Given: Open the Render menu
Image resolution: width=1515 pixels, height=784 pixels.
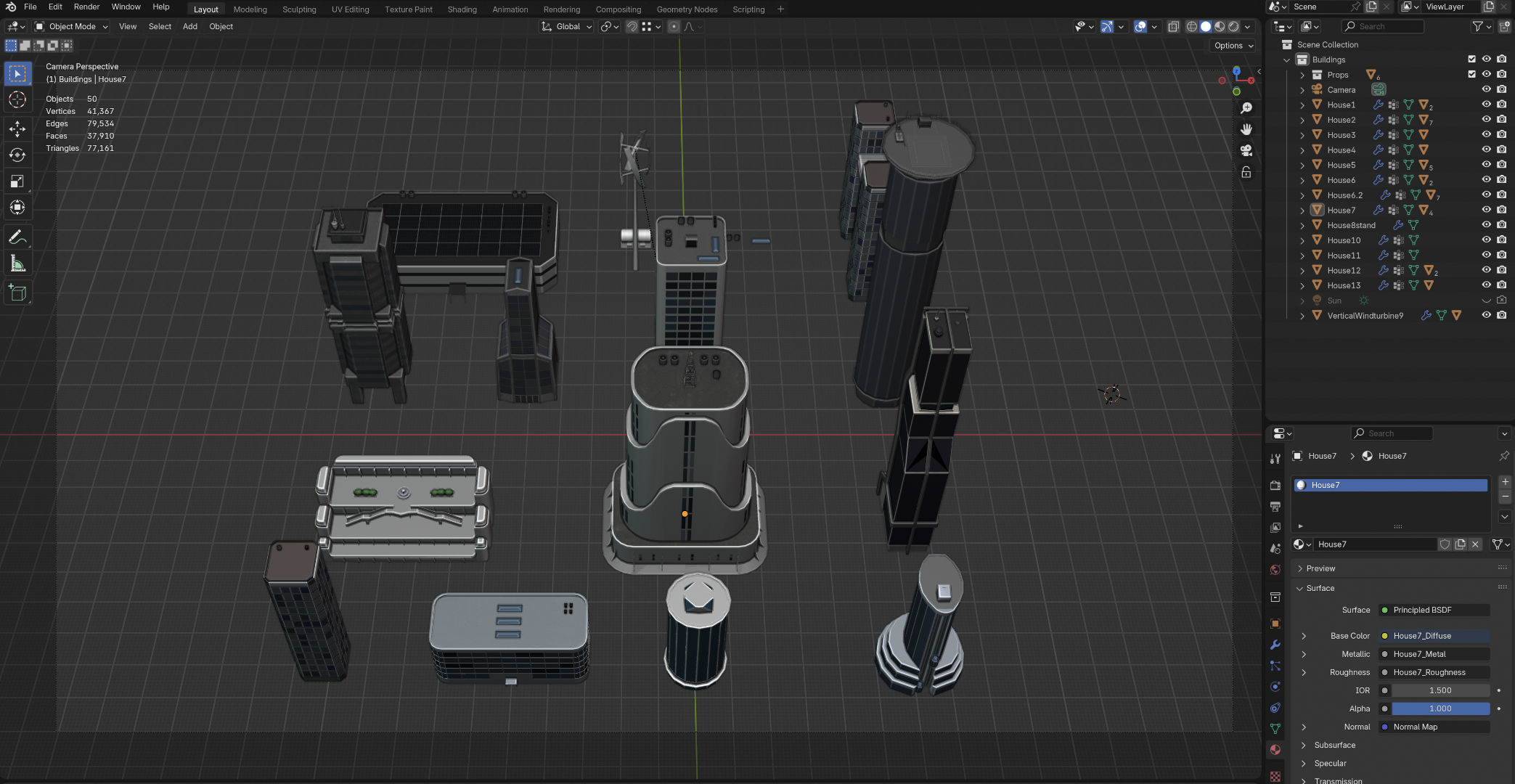Looking at the screenshot, I should pos(86,7).
